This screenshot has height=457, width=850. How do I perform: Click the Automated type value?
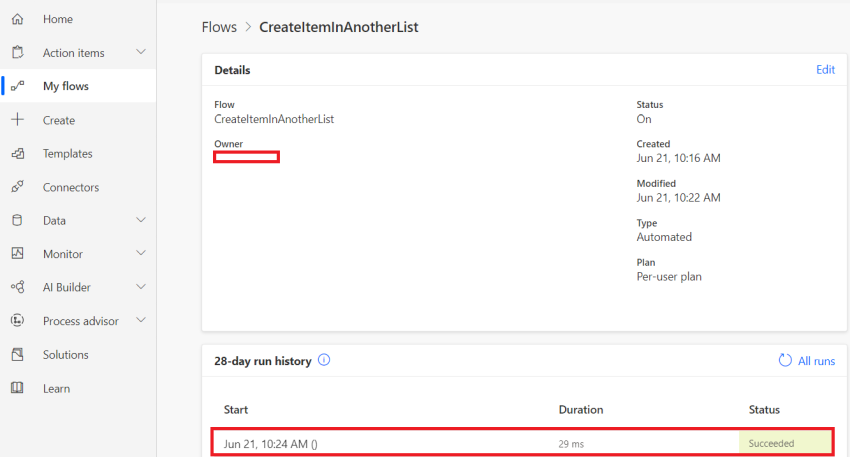[x=664, y=237]
